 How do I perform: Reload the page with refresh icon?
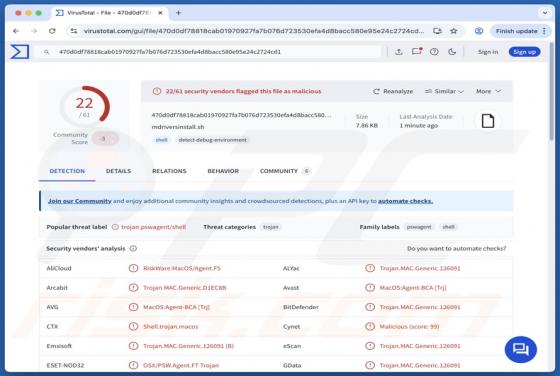[x=52, y=31]
